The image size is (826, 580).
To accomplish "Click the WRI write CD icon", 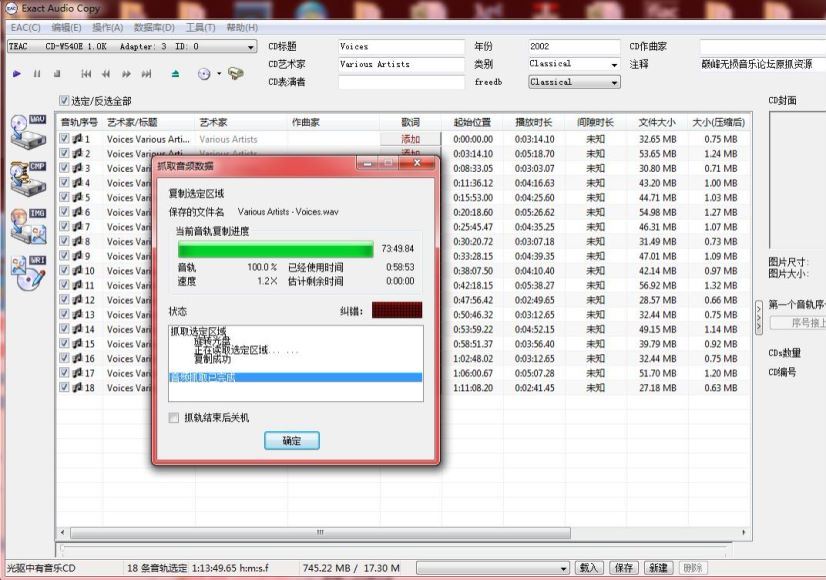I will (29, 273).
